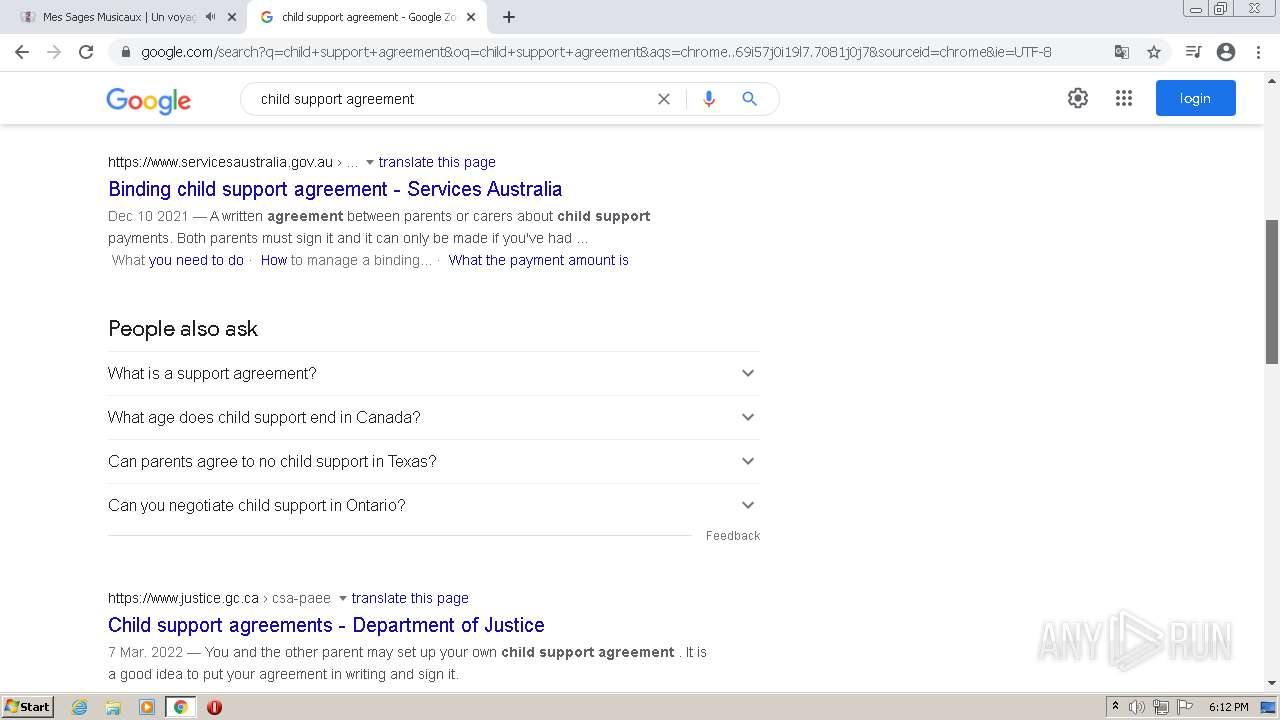Mute the Mes Sages Musicaux tab audio
The height and width of the screenshot is (720, 1280).
[x=210, y=17]
